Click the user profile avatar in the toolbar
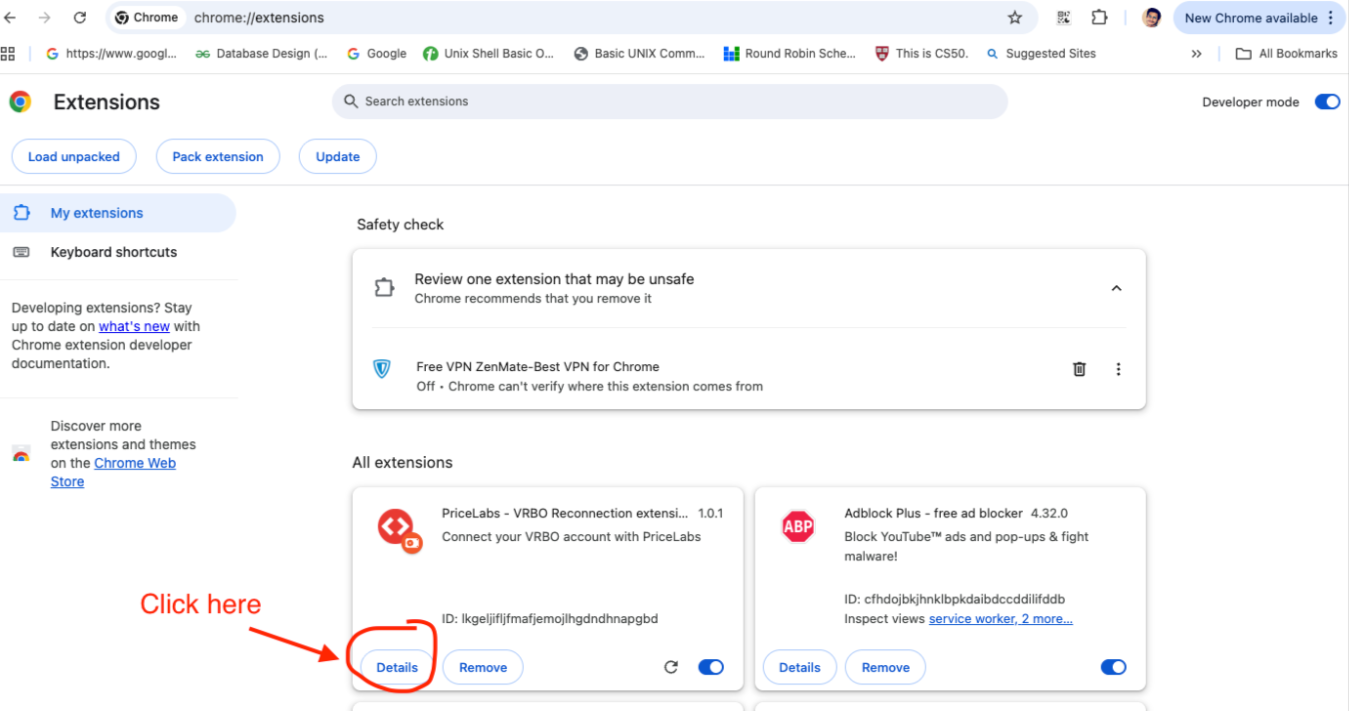1349x711 pixels. pos(1151,18)
